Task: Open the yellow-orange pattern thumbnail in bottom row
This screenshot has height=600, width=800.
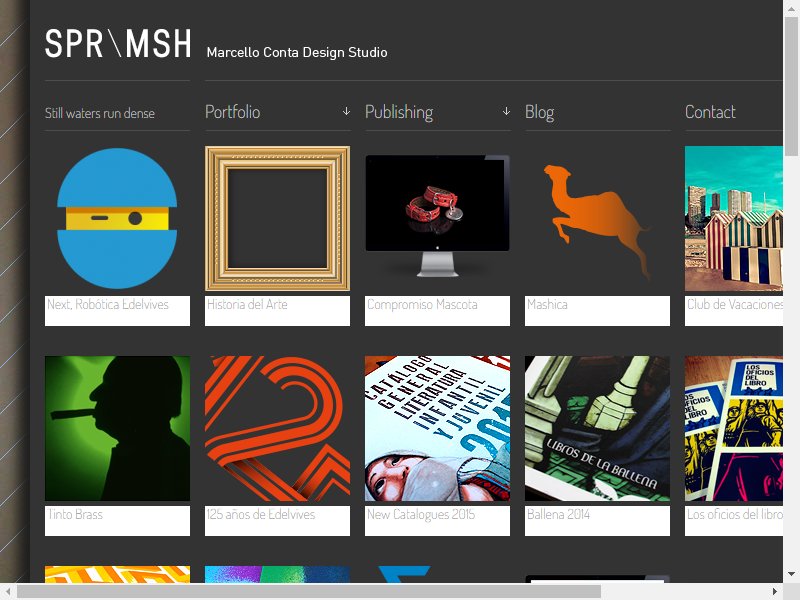Action: [x=117, y=574]
